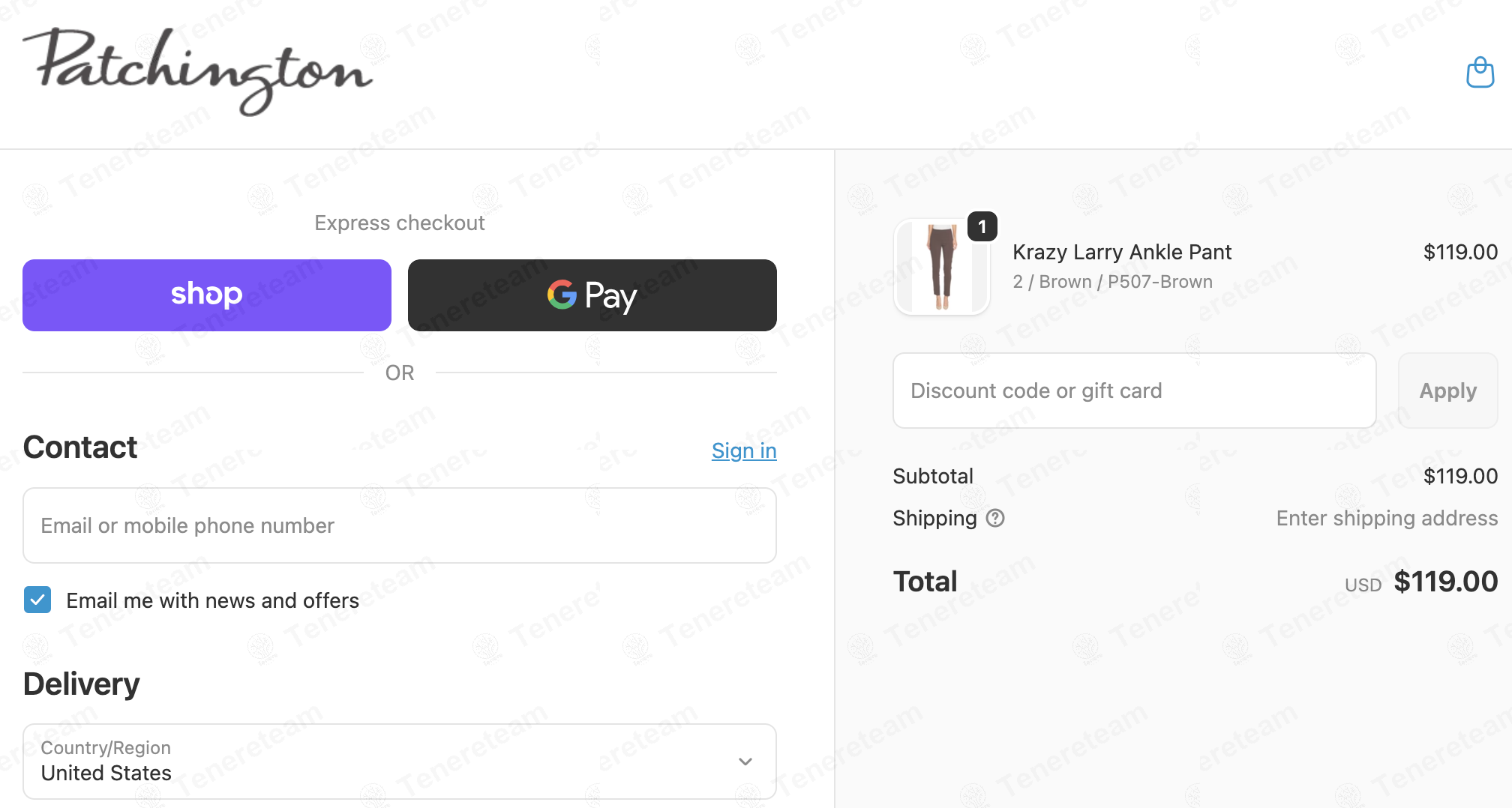1512x808 pixels.
Task: Uncheck Email me with news and offers
Action: point(37,600)
